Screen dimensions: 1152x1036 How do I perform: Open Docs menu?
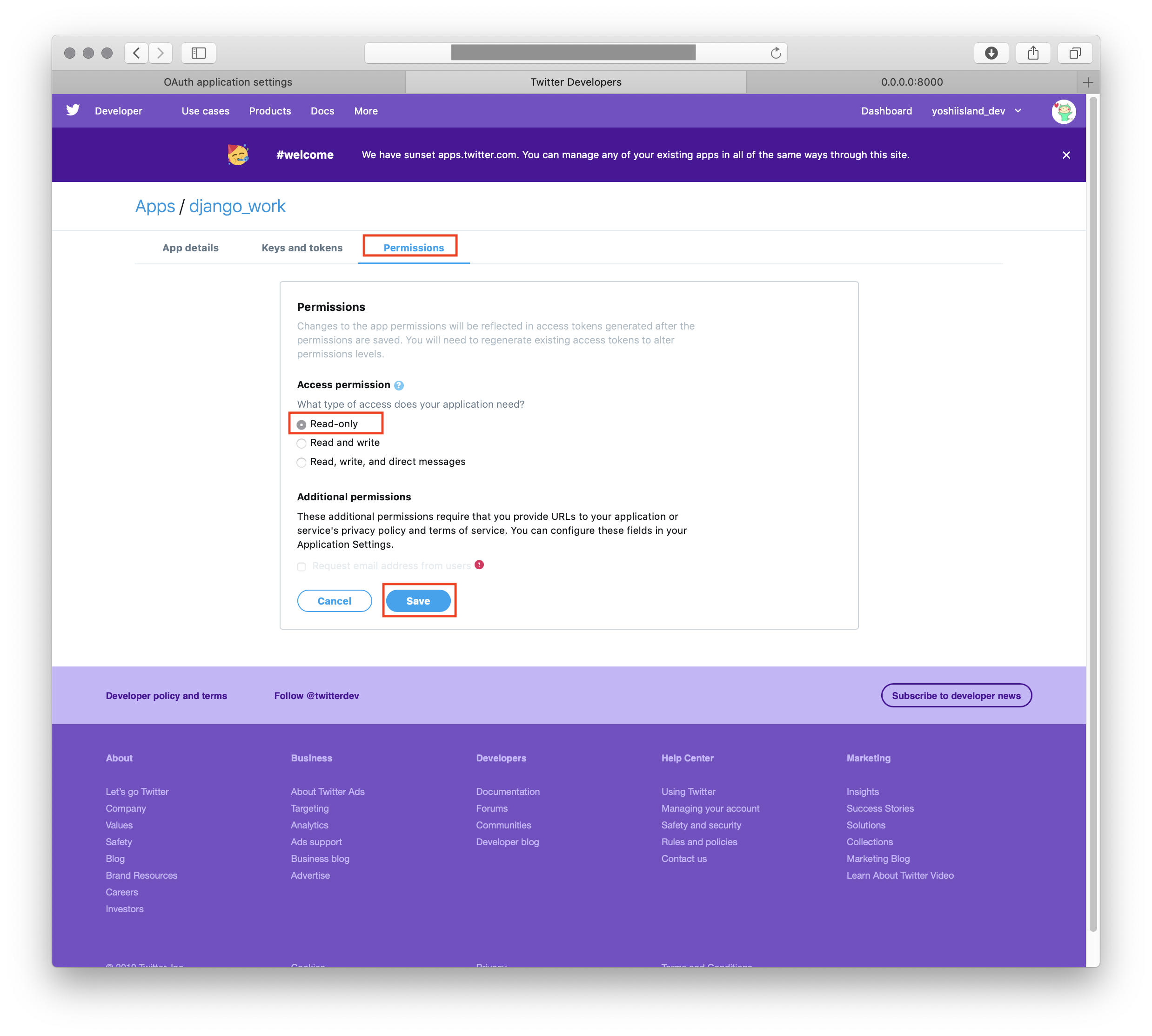point(322,111)
